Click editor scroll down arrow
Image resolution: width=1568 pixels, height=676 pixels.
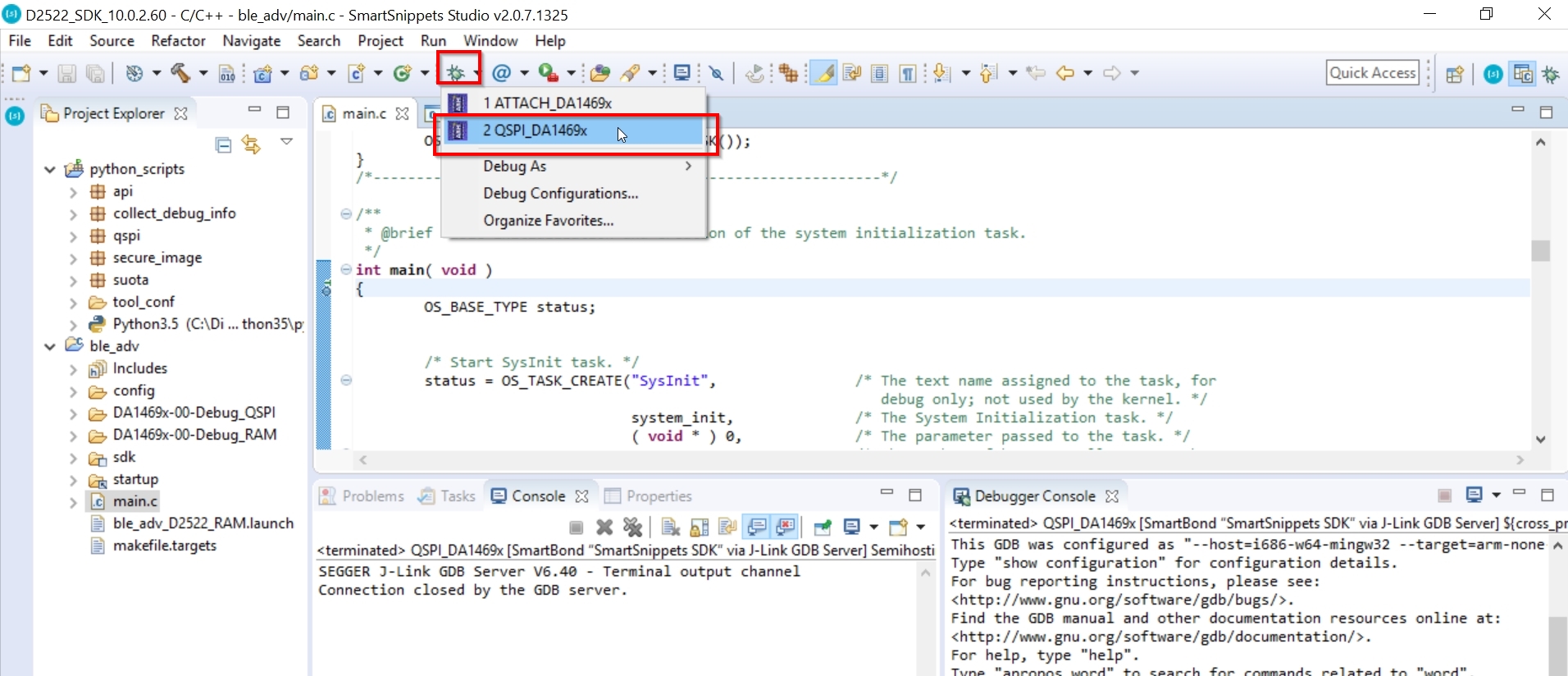tap(1541, 440)
